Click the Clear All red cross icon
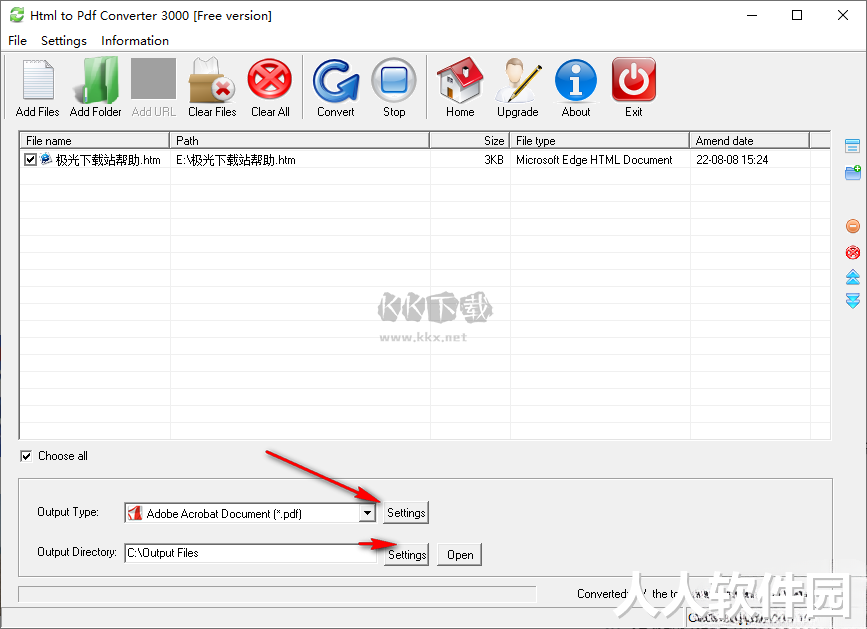 pos(270,80)
